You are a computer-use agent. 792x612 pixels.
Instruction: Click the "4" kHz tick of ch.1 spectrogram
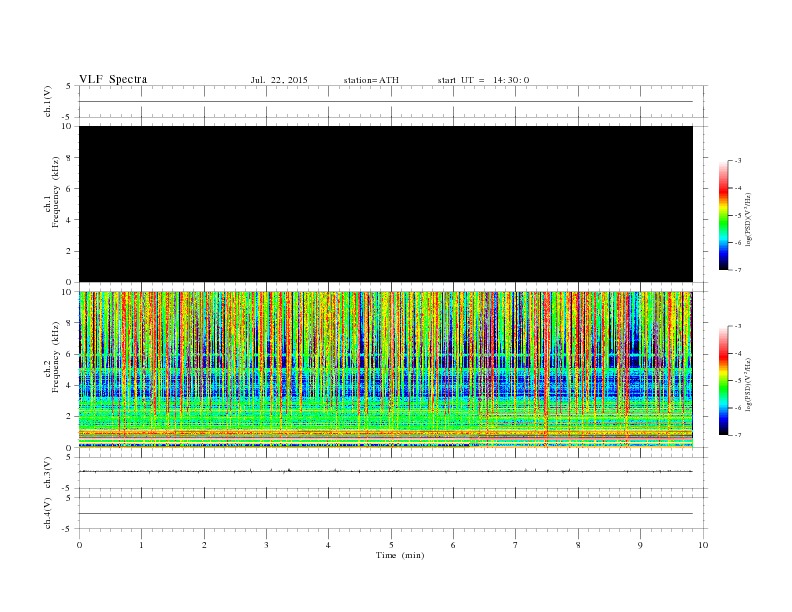coord(69,220)
